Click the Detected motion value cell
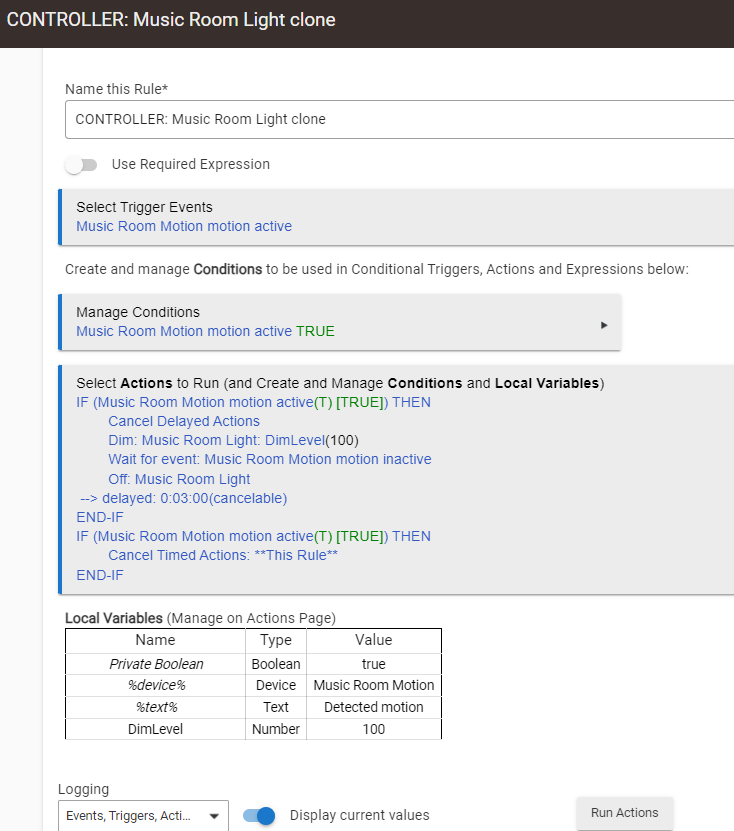Viewport: 734px width, 831px height. [x=373, y=707]
